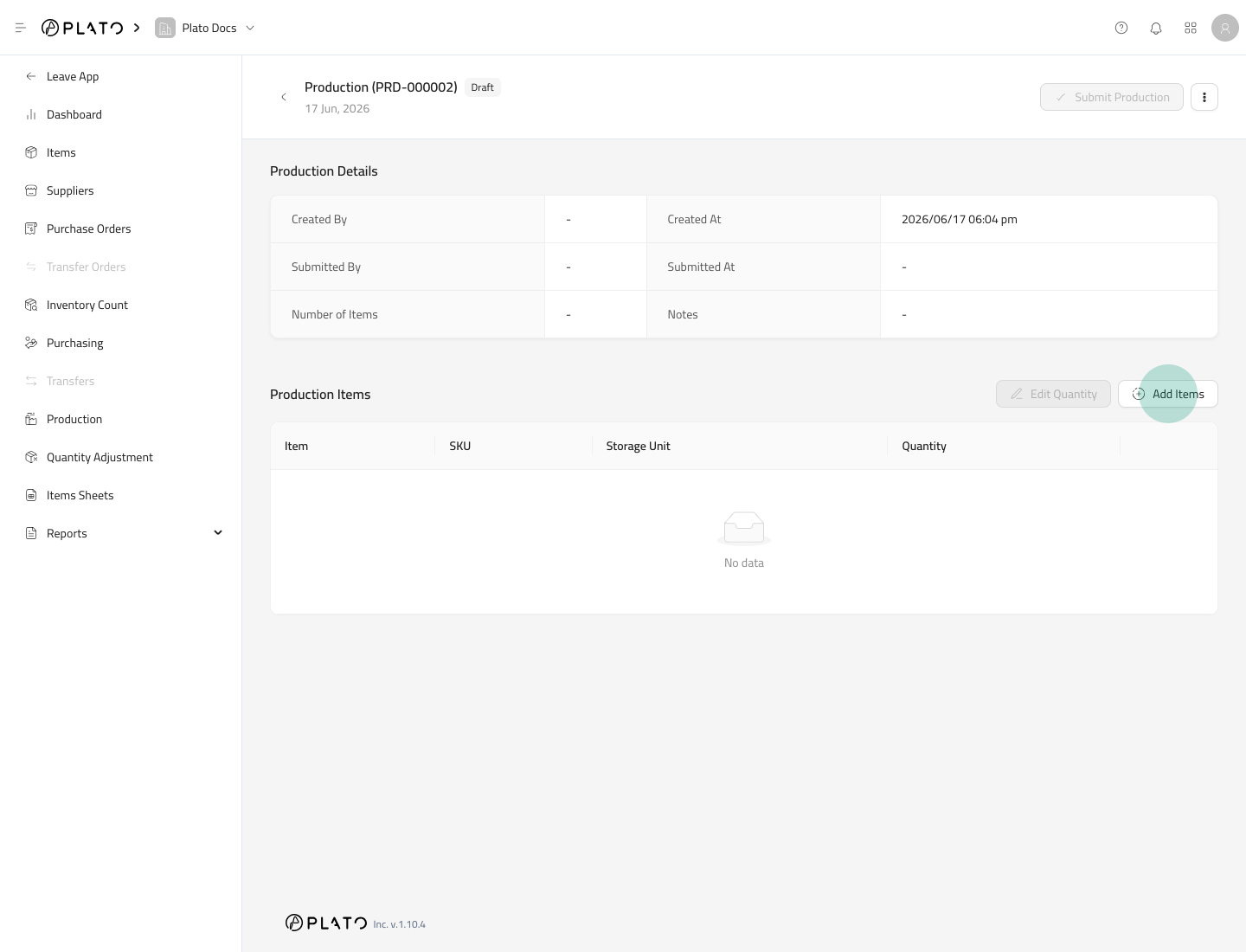
Task: Expand the Plato Docs workspace dropdown
Action: [250, 28]
